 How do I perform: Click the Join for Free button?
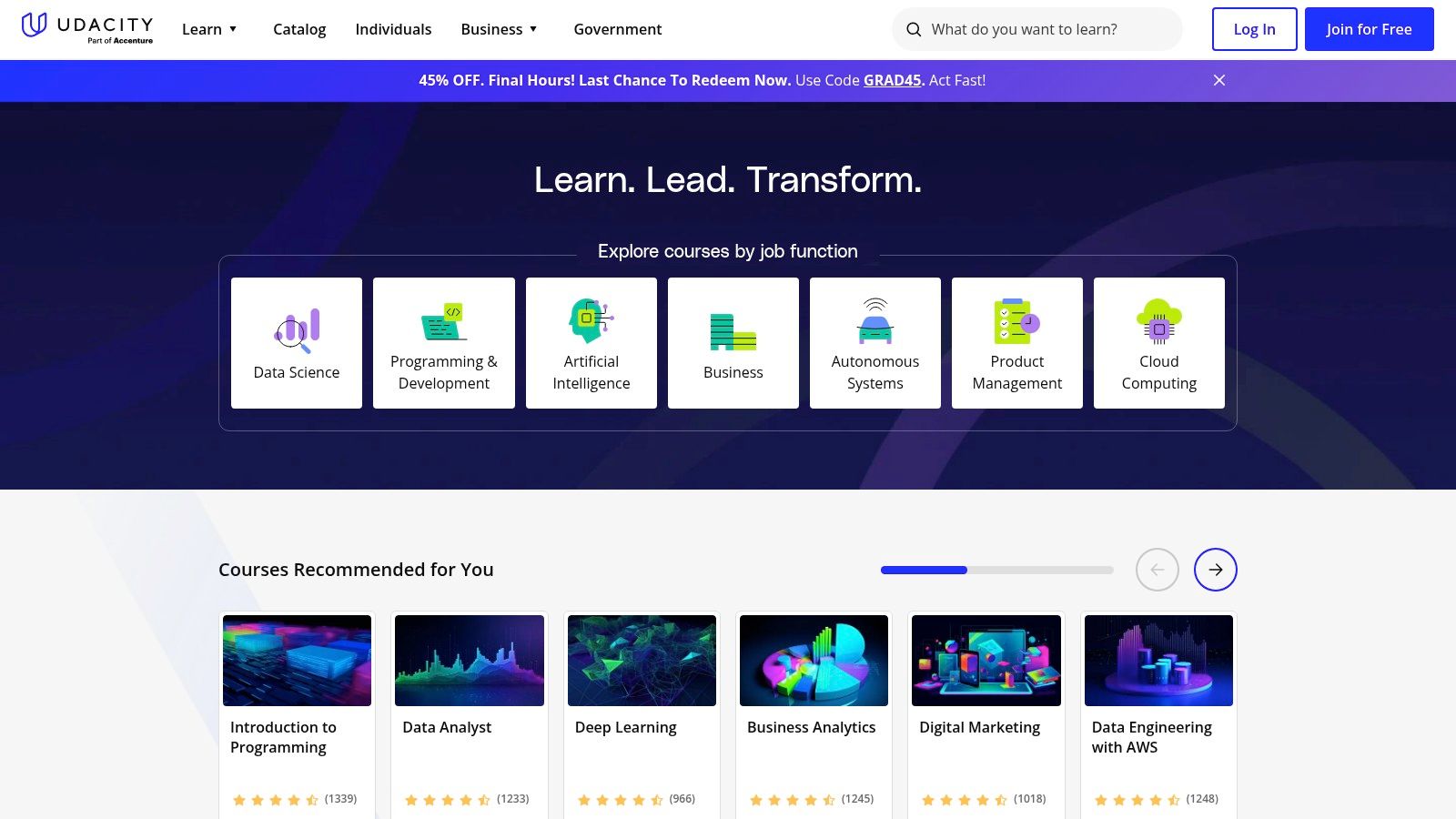click(x=1370, y=29)
